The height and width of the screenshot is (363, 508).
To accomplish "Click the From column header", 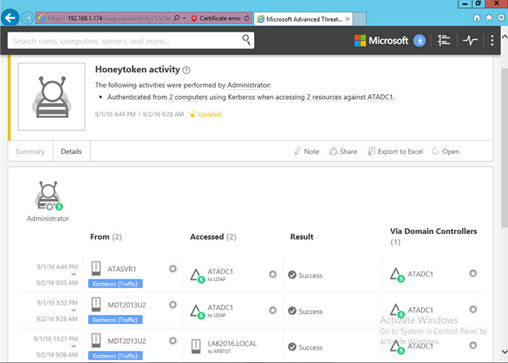I will (x=106, y=237).
